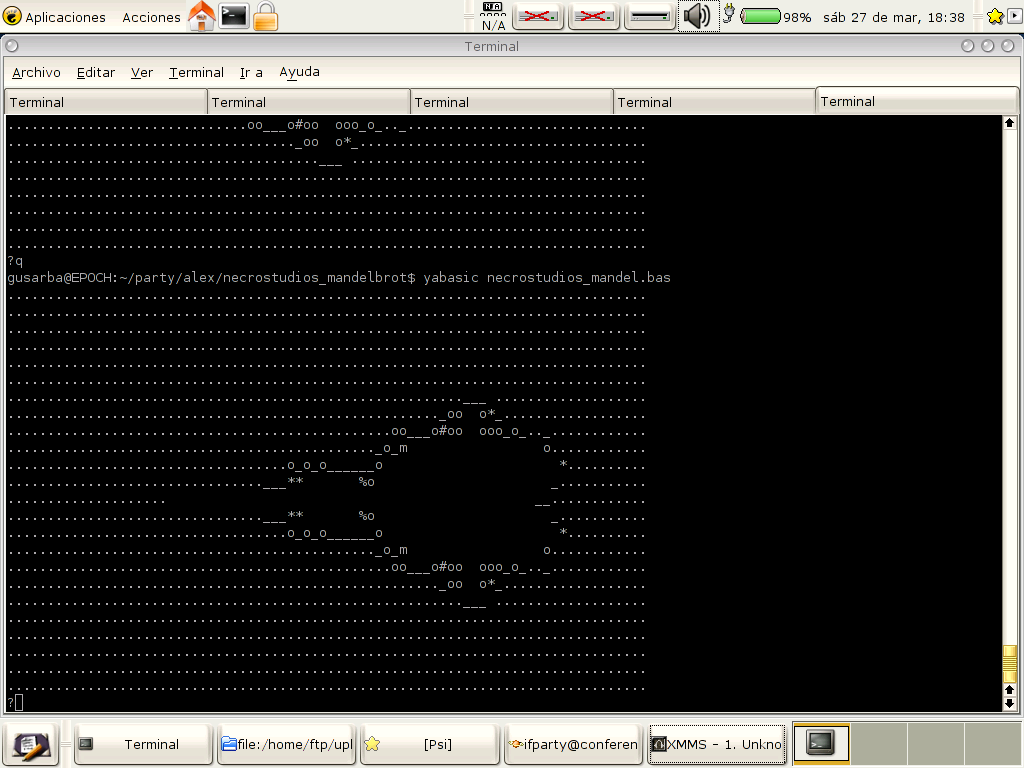
Task: Launch terminal from top panel icon
Action: (234, 16)
